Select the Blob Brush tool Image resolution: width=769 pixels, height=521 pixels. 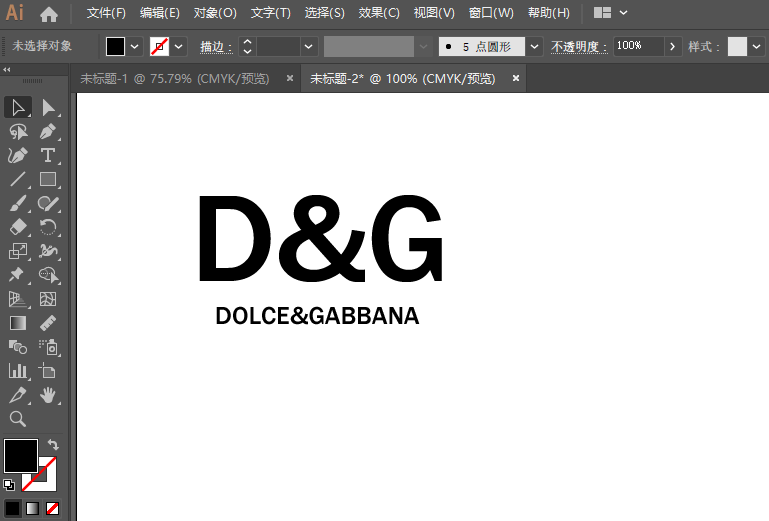pos(48,203)
